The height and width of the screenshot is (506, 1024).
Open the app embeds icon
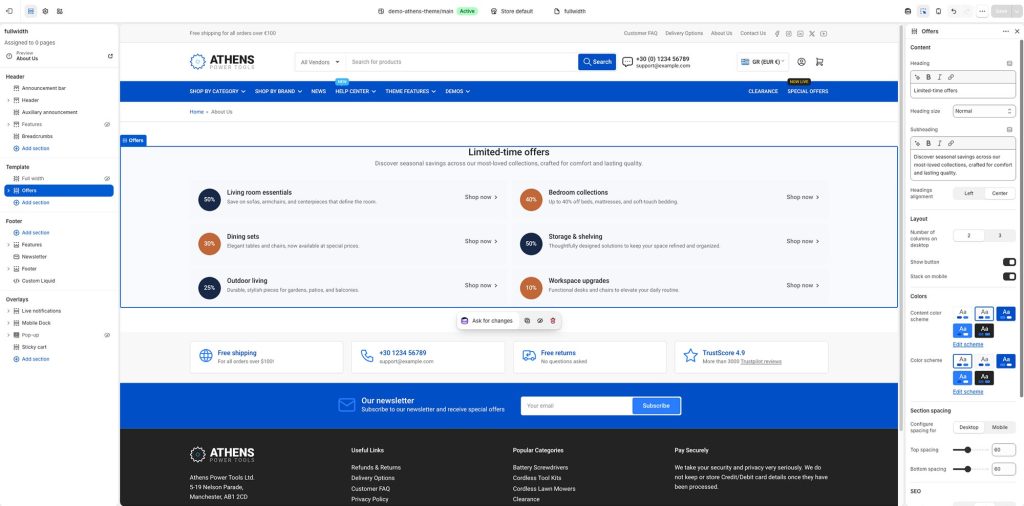[59, 11]
